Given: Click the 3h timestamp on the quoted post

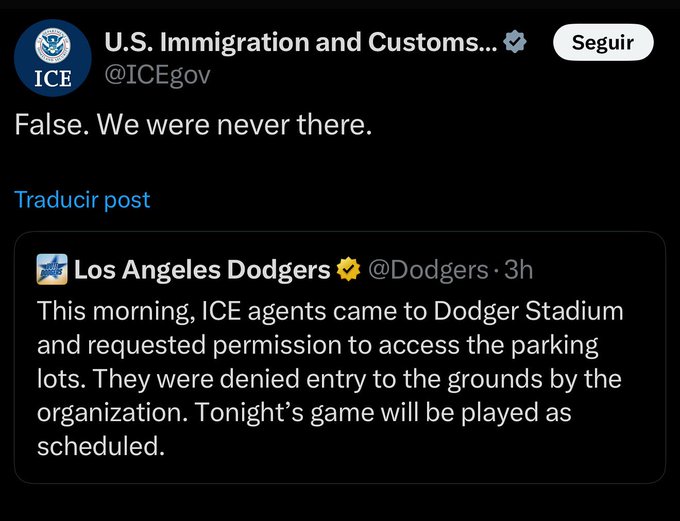Looking at the screenshot, I should coord(519,269).
